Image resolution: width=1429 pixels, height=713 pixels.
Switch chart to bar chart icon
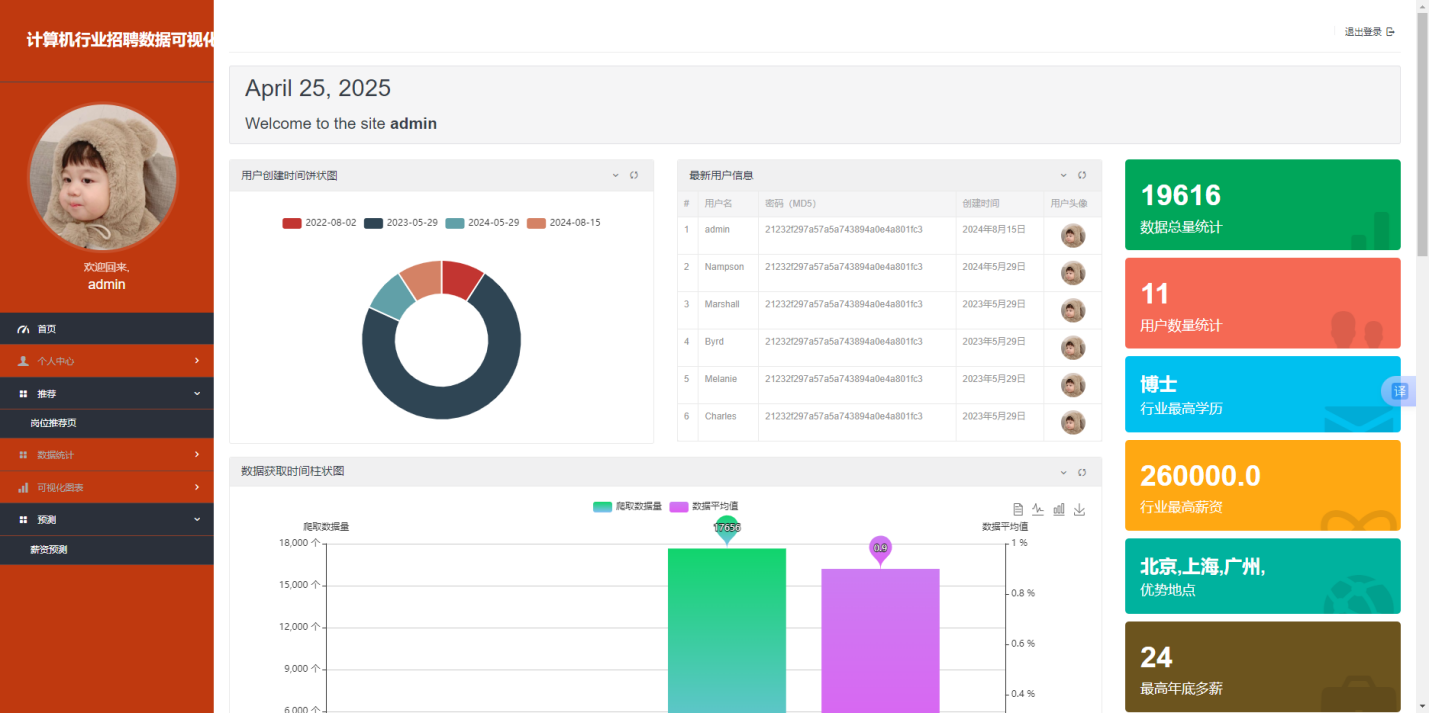click(1059, 509)
